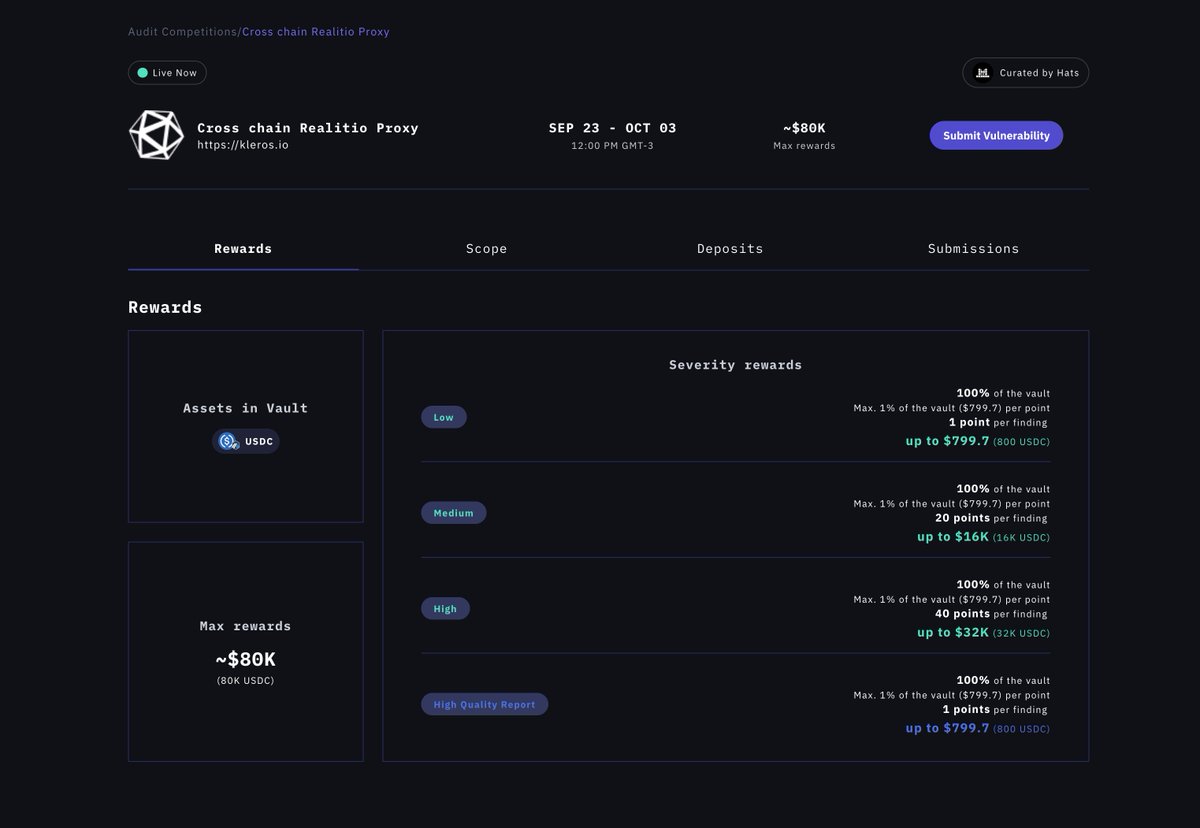The width and height of the screenshot is (1200, 828).
Task: Click the Severity rewards heading
Action: point(735,365)
